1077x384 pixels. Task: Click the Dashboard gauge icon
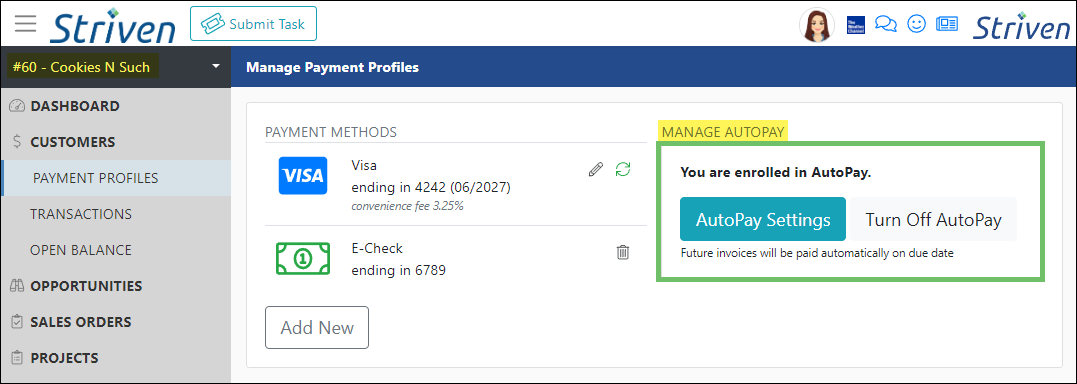(17, 106)
